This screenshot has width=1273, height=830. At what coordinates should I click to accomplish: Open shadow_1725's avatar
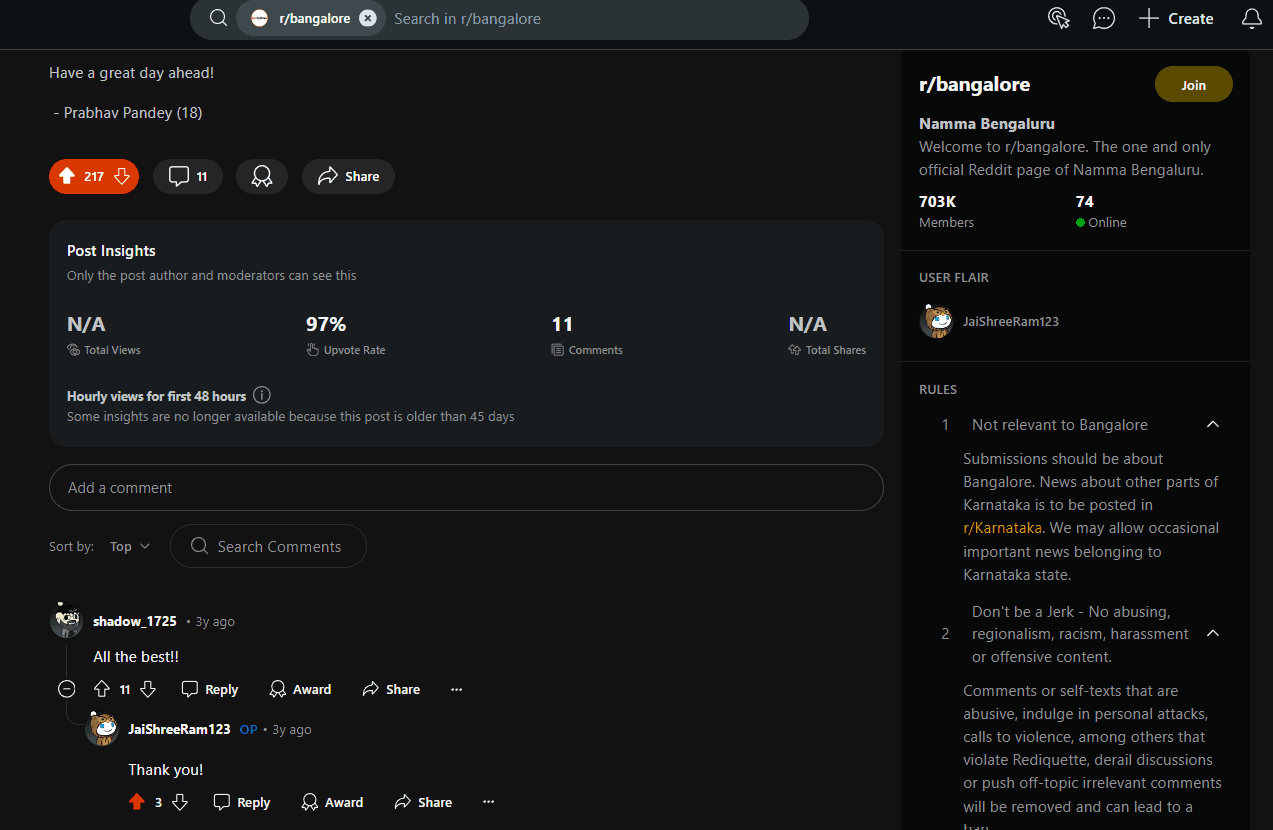pyautogui.click(x=66, y=621)
